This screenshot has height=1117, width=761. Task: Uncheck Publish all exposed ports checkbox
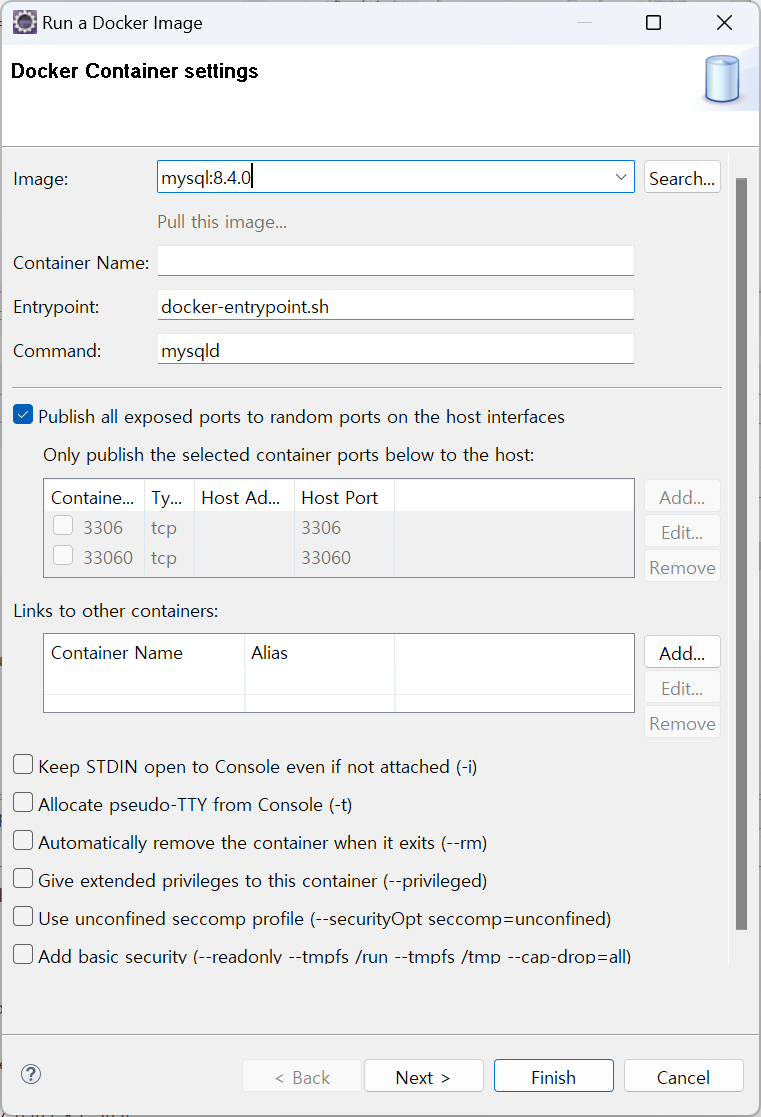pyautogui.click(x=23, y=416)
